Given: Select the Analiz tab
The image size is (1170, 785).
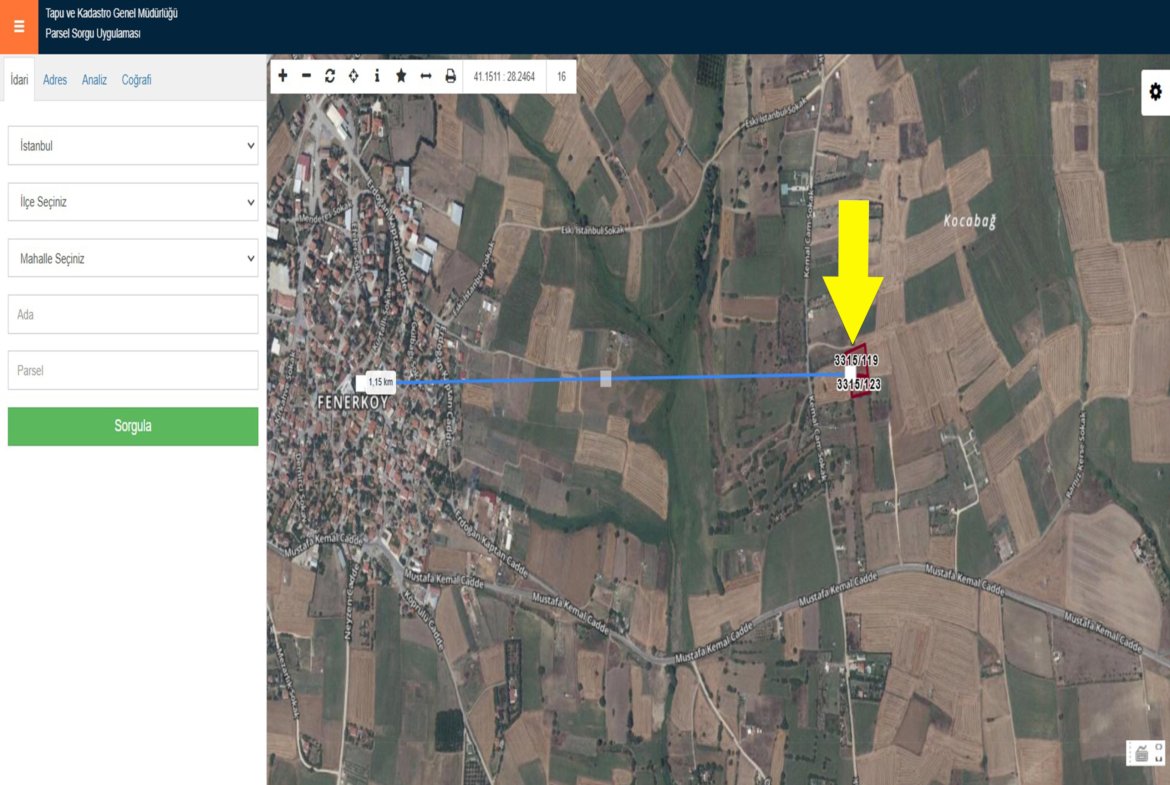Looking at the screenshot, I should tap(94, 79).
